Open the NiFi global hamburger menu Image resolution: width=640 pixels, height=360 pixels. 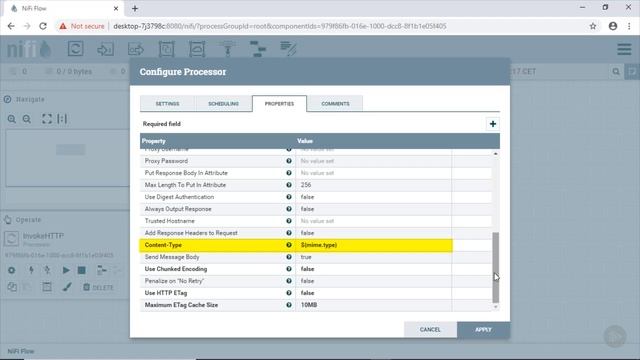[624, 49]
